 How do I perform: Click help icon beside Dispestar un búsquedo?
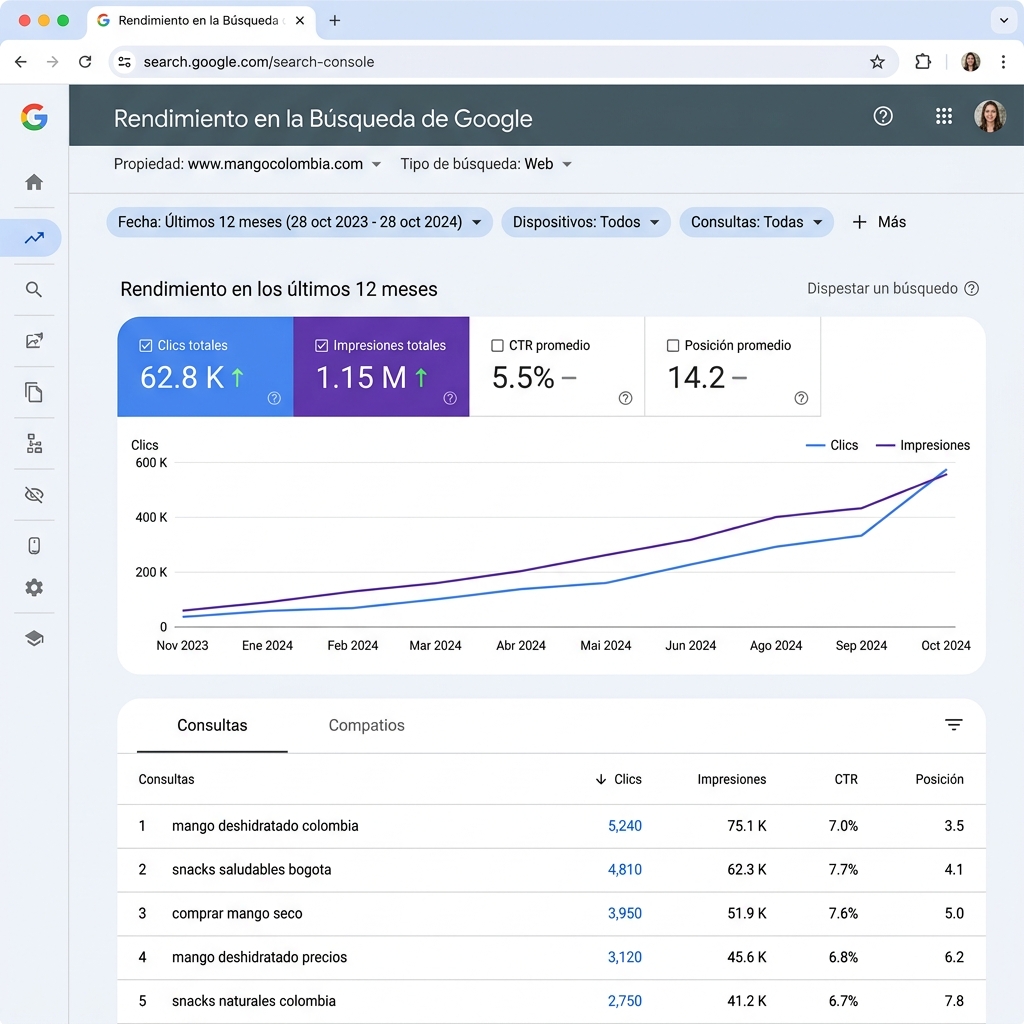[x=972, y=289]
